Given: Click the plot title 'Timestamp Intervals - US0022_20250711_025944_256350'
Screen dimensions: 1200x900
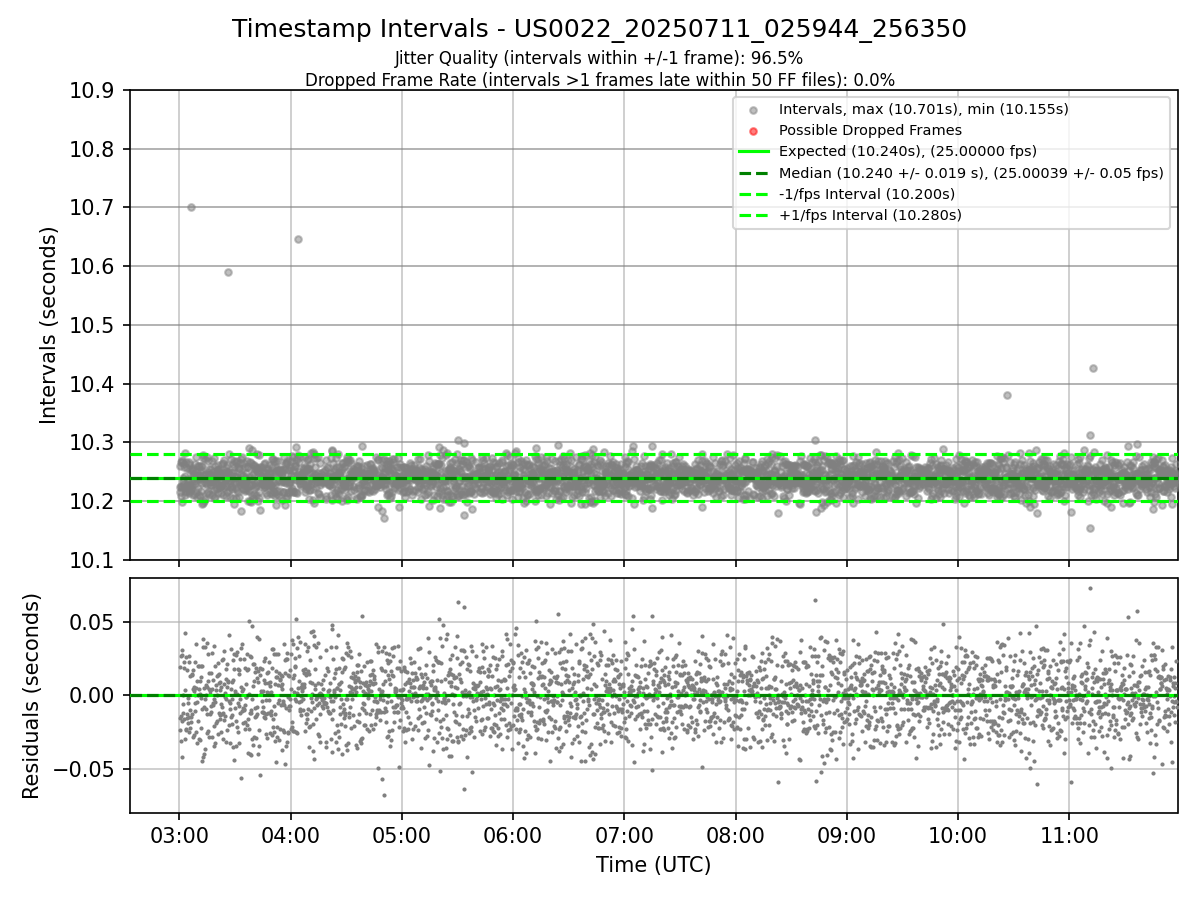Looking at the screenshot, I should [x=599, y=29].
